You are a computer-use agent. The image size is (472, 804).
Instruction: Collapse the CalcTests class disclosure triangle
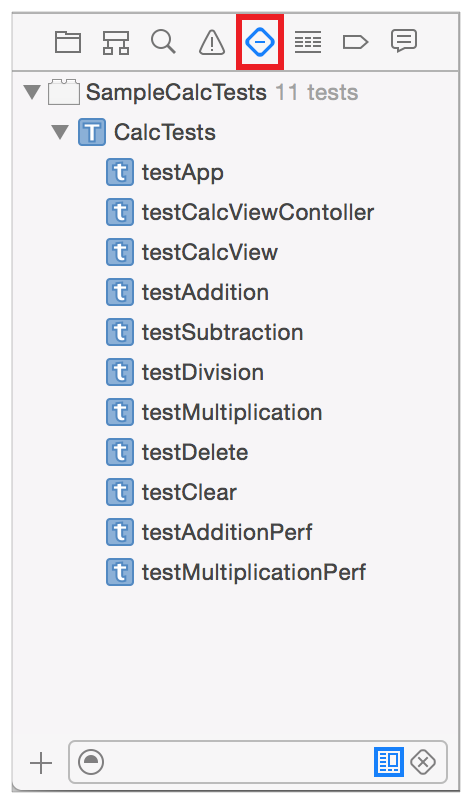pos(60,132)
